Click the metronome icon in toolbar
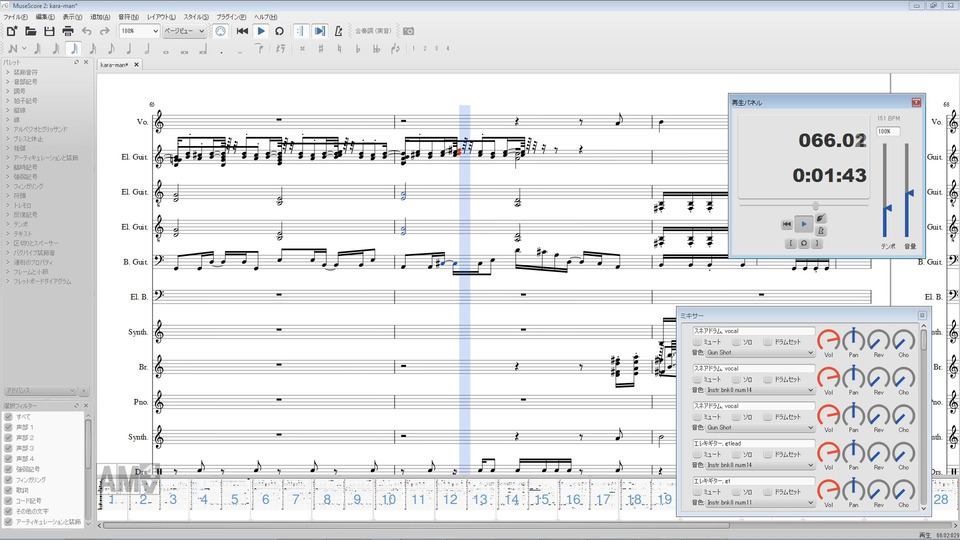 [340, 31]
